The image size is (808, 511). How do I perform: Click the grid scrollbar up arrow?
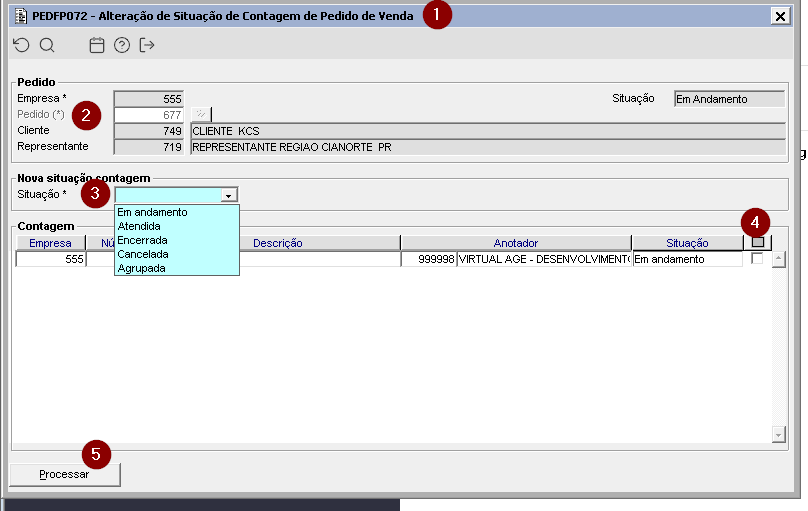[x=779, y=259]
